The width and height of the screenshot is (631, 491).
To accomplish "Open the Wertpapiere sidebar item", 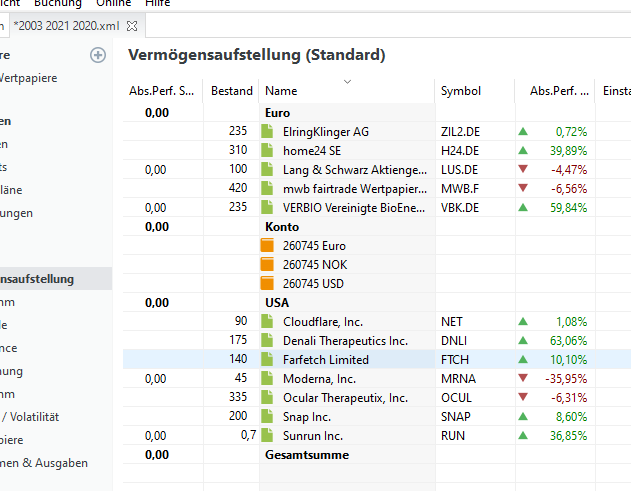I will [x=29, y=78].
